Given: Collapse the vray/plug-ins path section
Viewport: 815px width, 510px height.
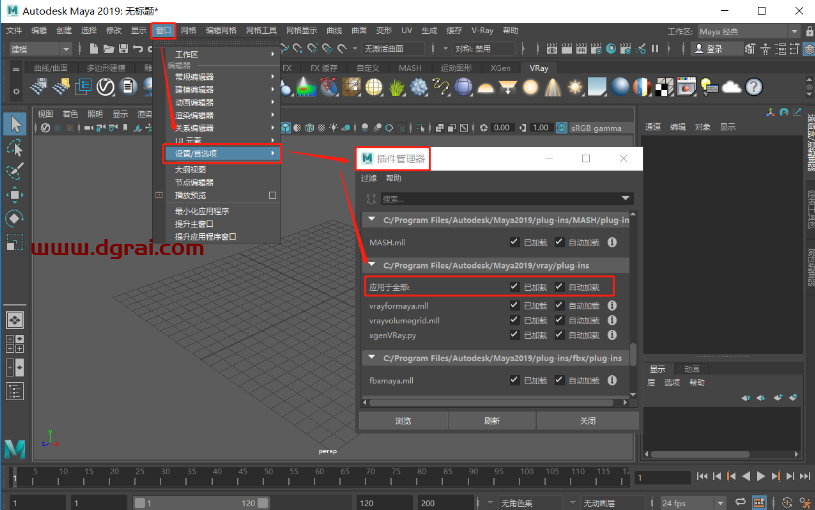Looking at the screenshot, I should pos(372,265).
